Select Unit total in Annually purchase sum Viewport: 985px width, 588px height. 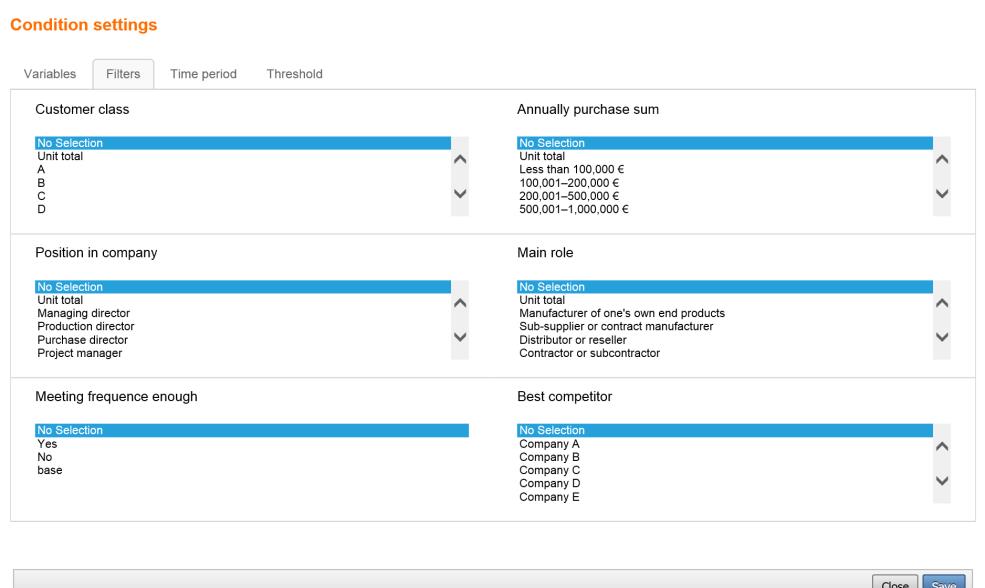[725, 156]
